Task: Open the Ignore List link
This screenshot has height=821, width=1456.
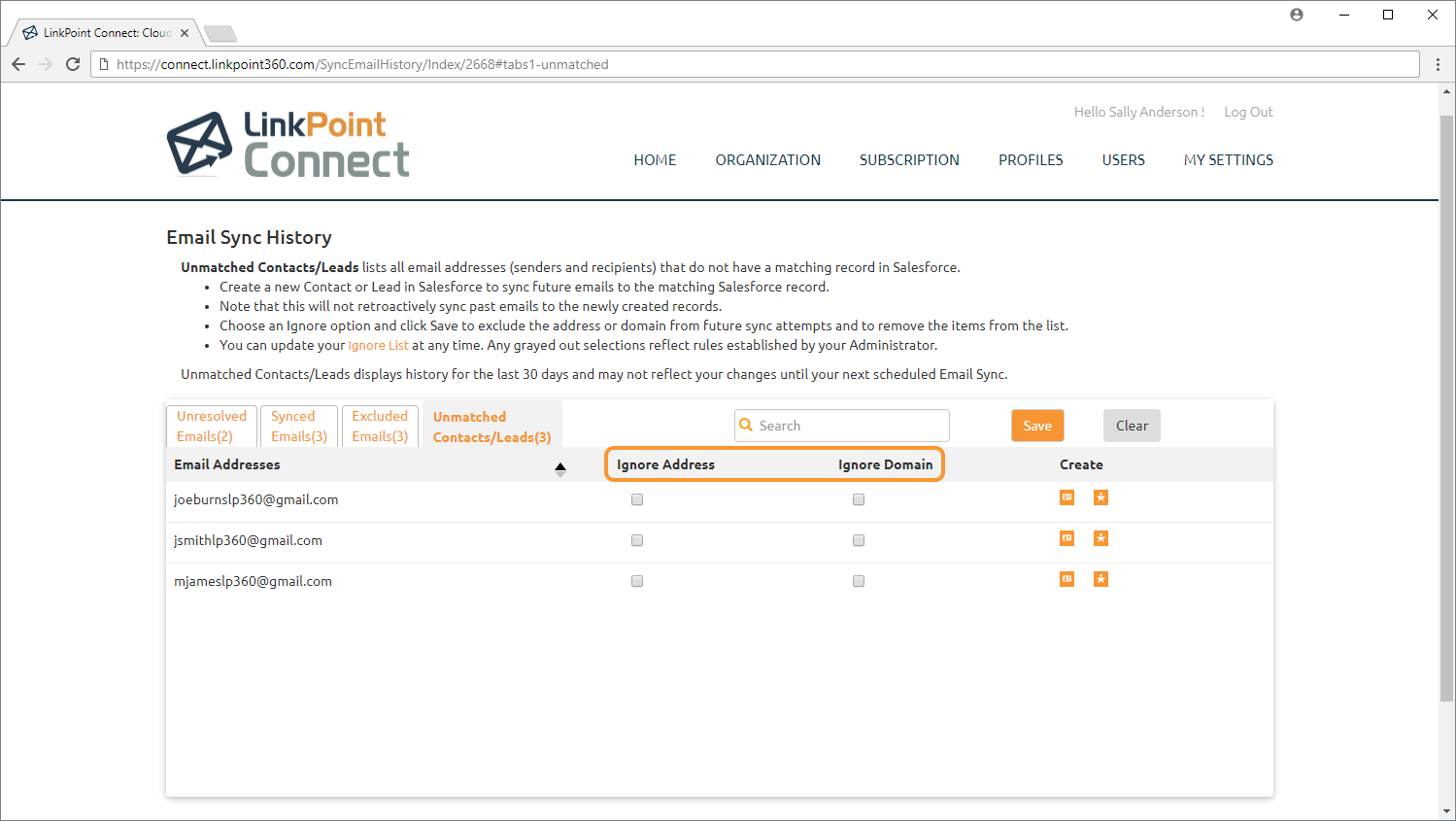Action: (378, 345)
